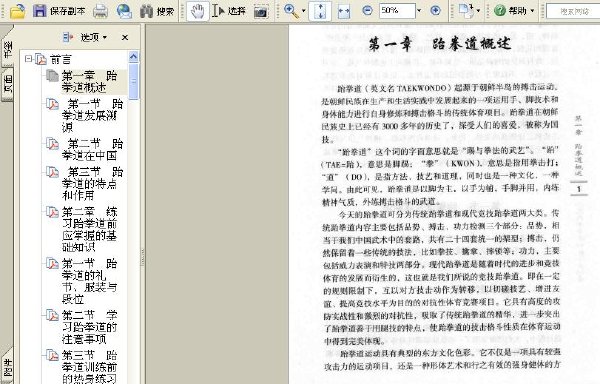This screenshot has height=384, width=600.
Task: Open bookmark 第一节 跆拳道的礼节、服装与段位
Action: (x=90, y=281)
